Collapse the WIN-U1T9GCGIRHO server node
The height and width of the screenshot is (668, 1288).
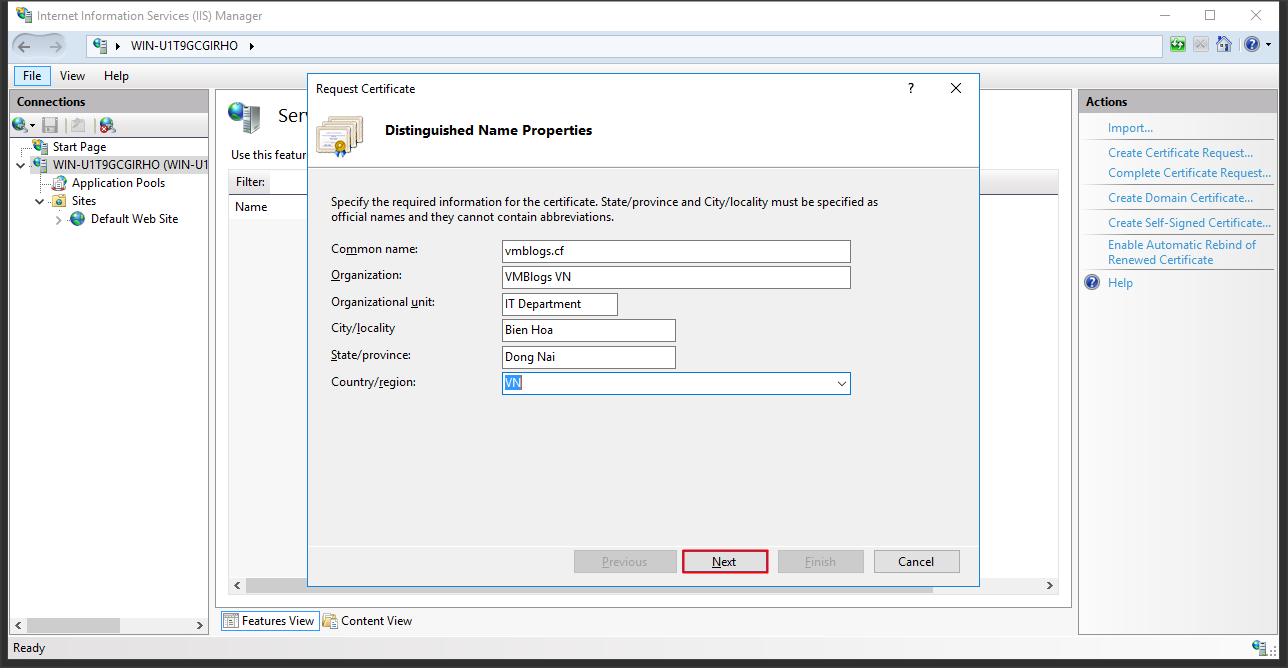[x=22, y=165]
